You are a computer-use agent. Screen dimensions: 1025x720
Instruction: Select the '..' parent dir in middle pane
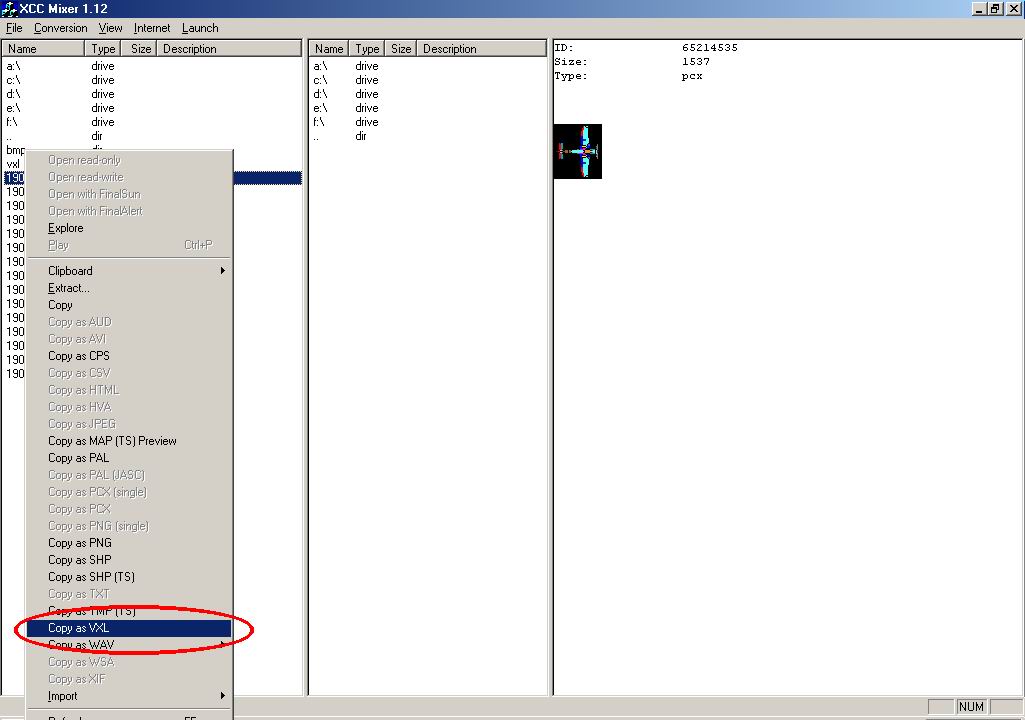[x=316, y=136]
